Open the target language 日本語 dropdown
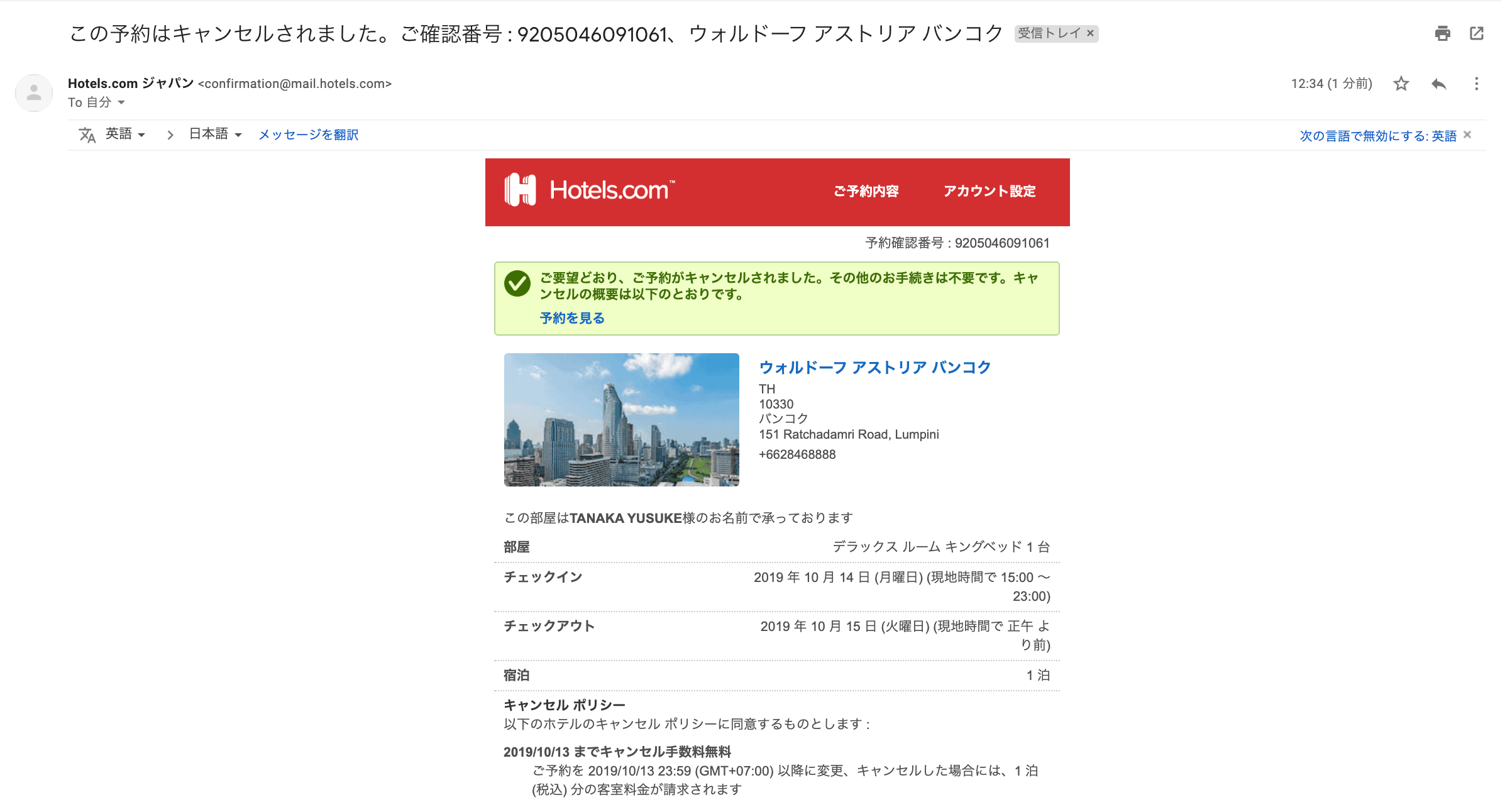Viewport: 1505px width, 812px height. 214,134
